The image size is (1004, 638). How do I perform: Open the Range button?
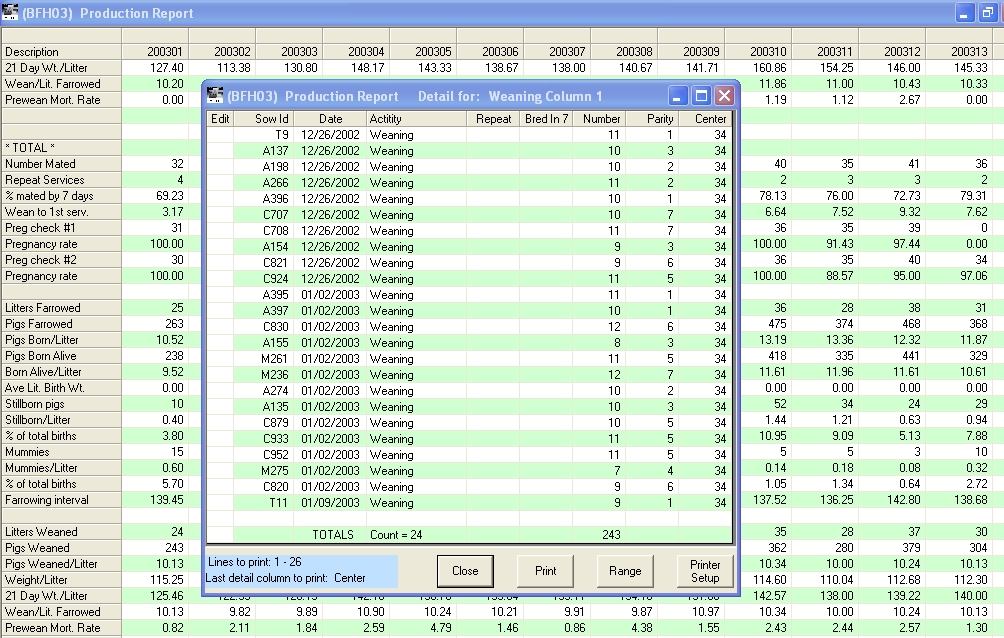coord(625,571)
